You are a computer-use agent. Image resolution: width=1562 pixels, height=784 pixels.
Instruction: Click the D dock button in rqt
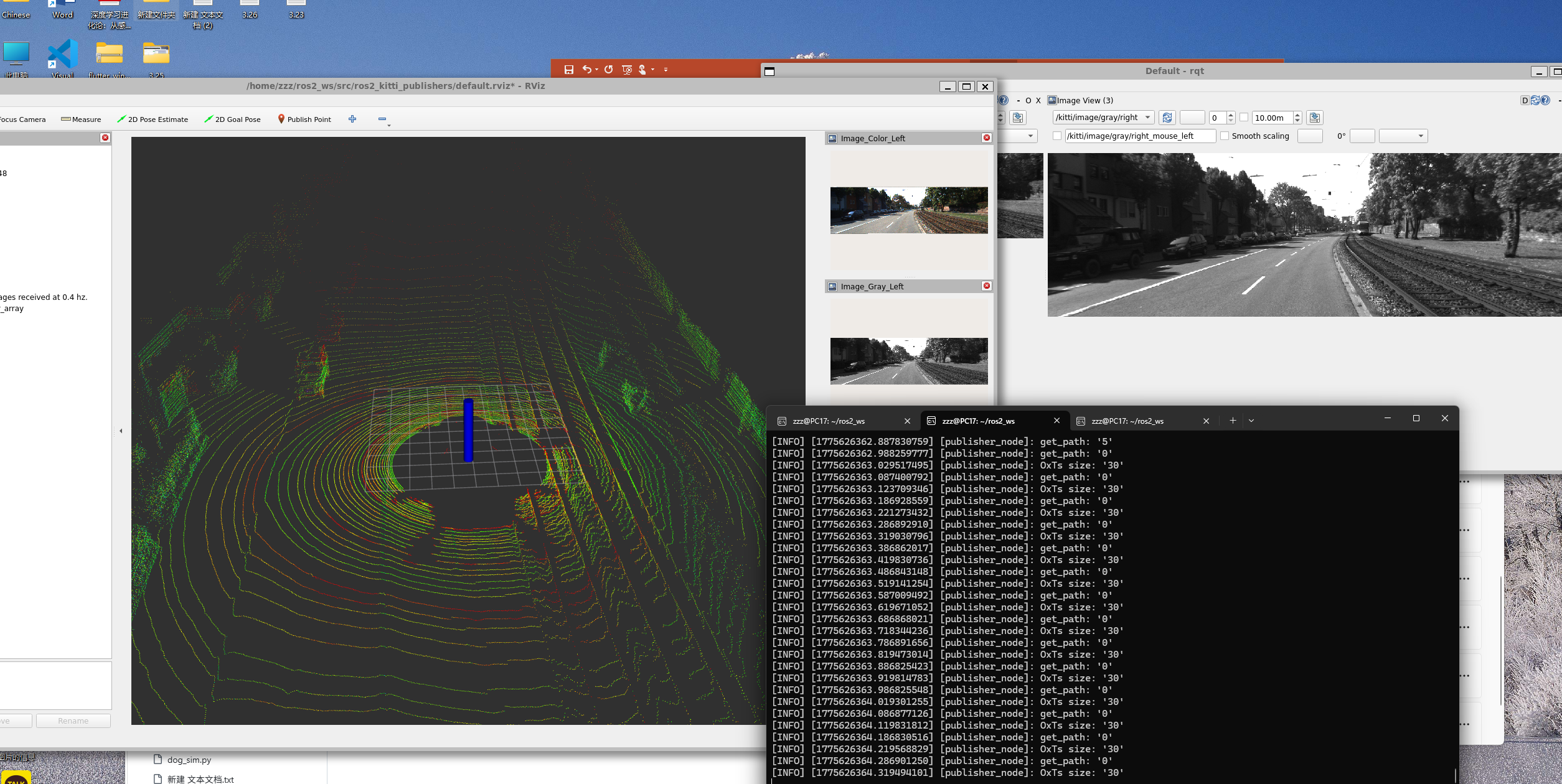coord(1525,100)
